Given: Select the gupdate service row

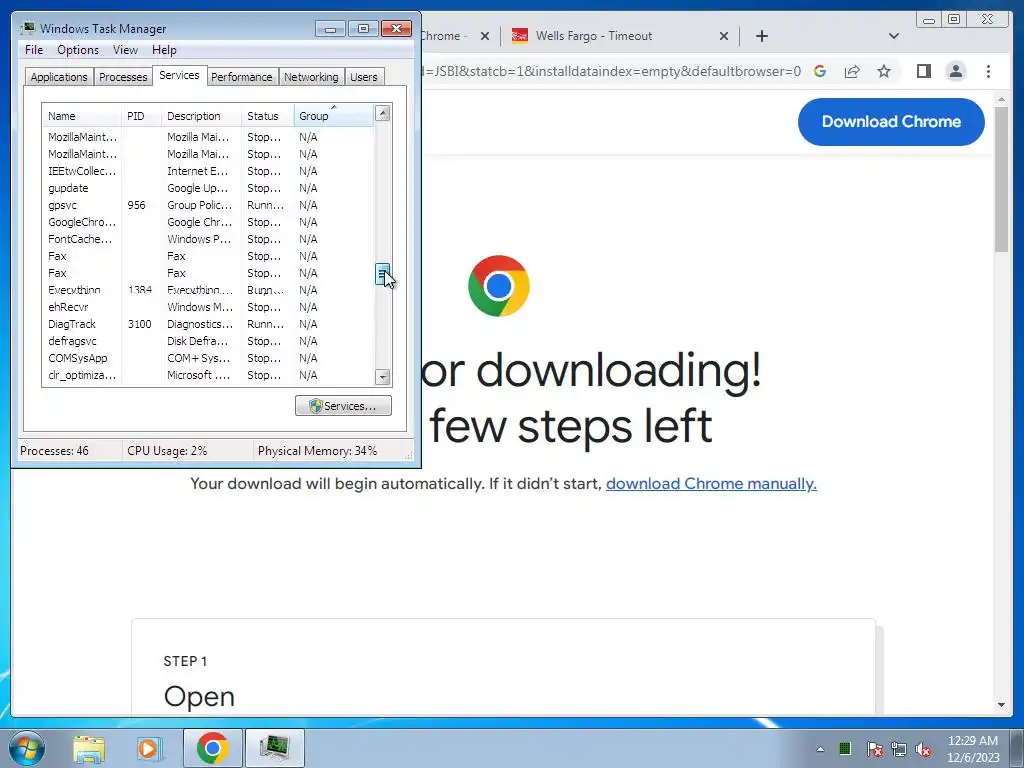Looking at the screenshot, I should pyautogui.click(x=208, y=188).
